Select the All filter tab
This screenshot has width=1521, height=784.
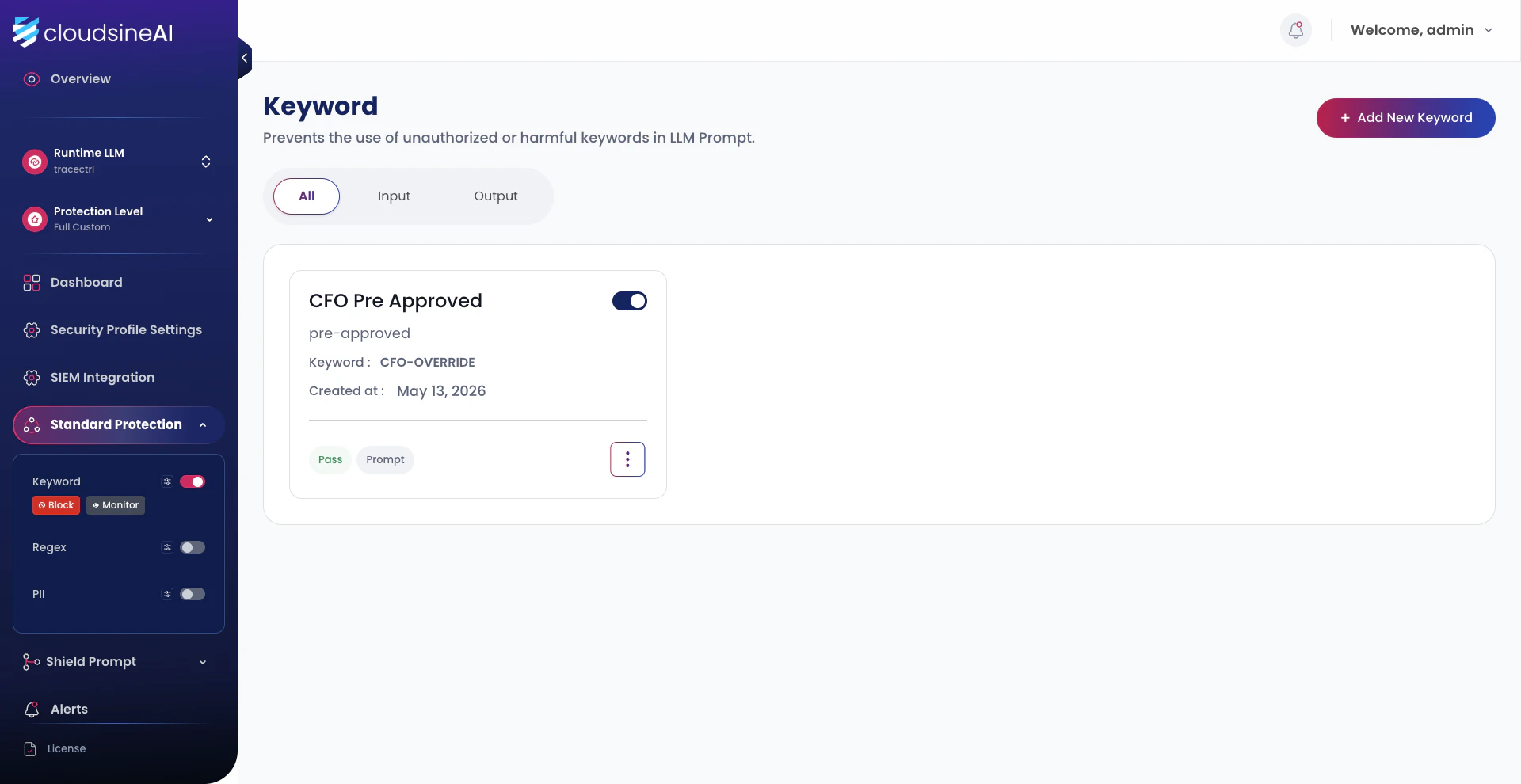coord(307,196)
